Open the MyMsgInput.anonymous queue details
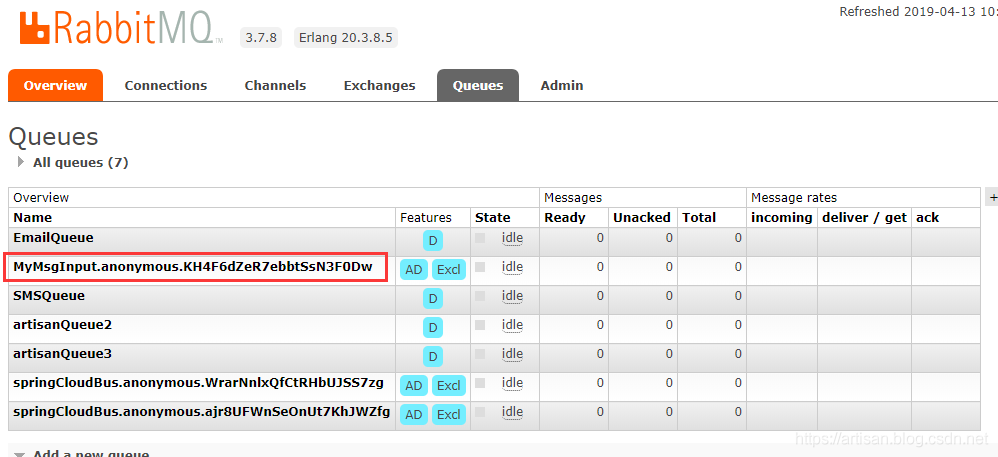Viewport: 998px width, 457px height. [x=192, y=267]
